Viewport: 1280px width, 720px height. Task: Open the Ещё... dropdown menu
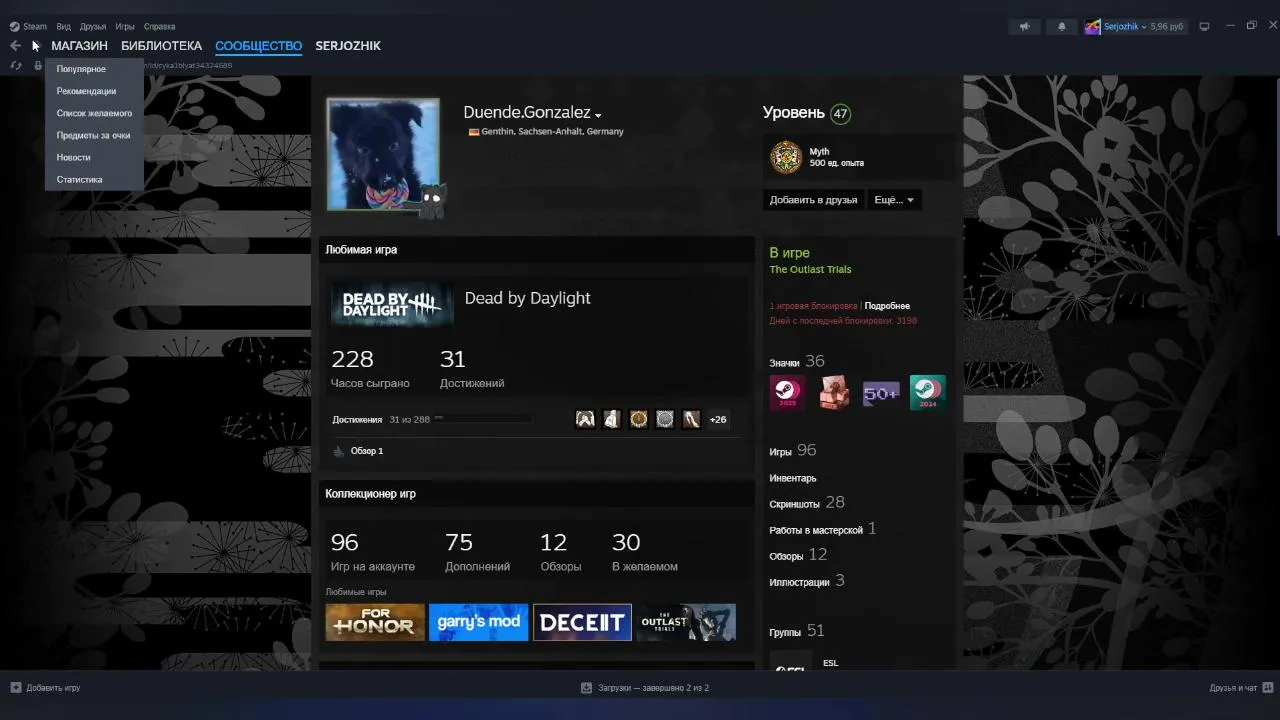pyautogui.click(x=894, y=200)
